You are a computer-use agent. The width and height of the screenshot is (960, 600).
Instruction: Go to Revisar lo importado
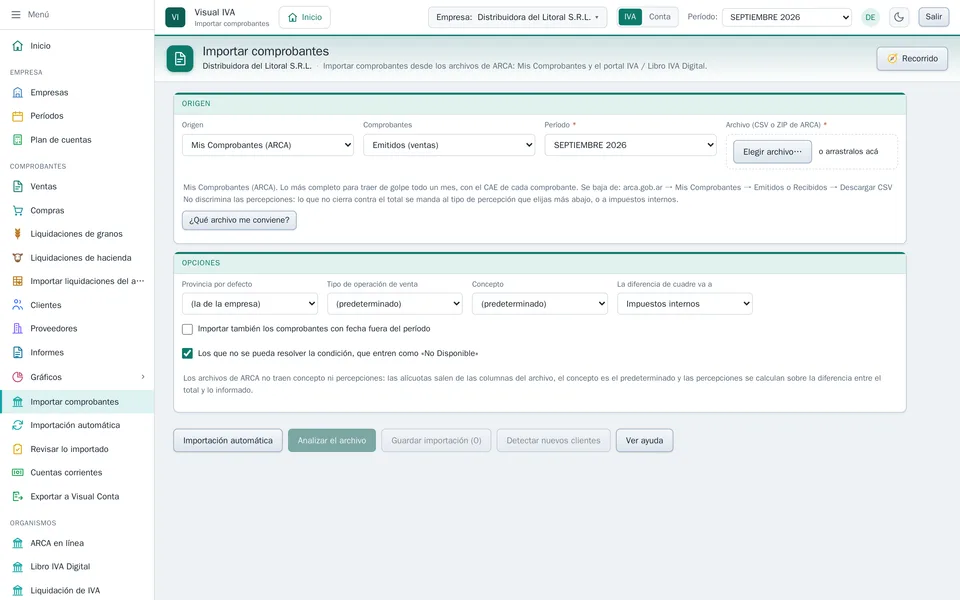pos(77,449)
